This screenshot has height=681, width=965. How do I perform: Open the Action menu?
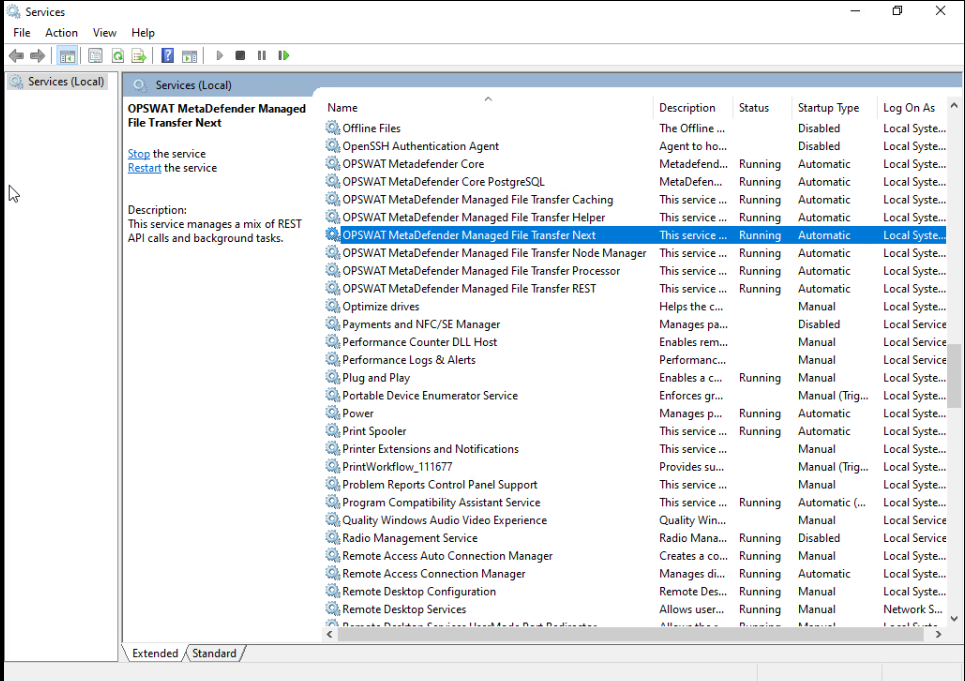pyautogui.click(x=62, y=33)
